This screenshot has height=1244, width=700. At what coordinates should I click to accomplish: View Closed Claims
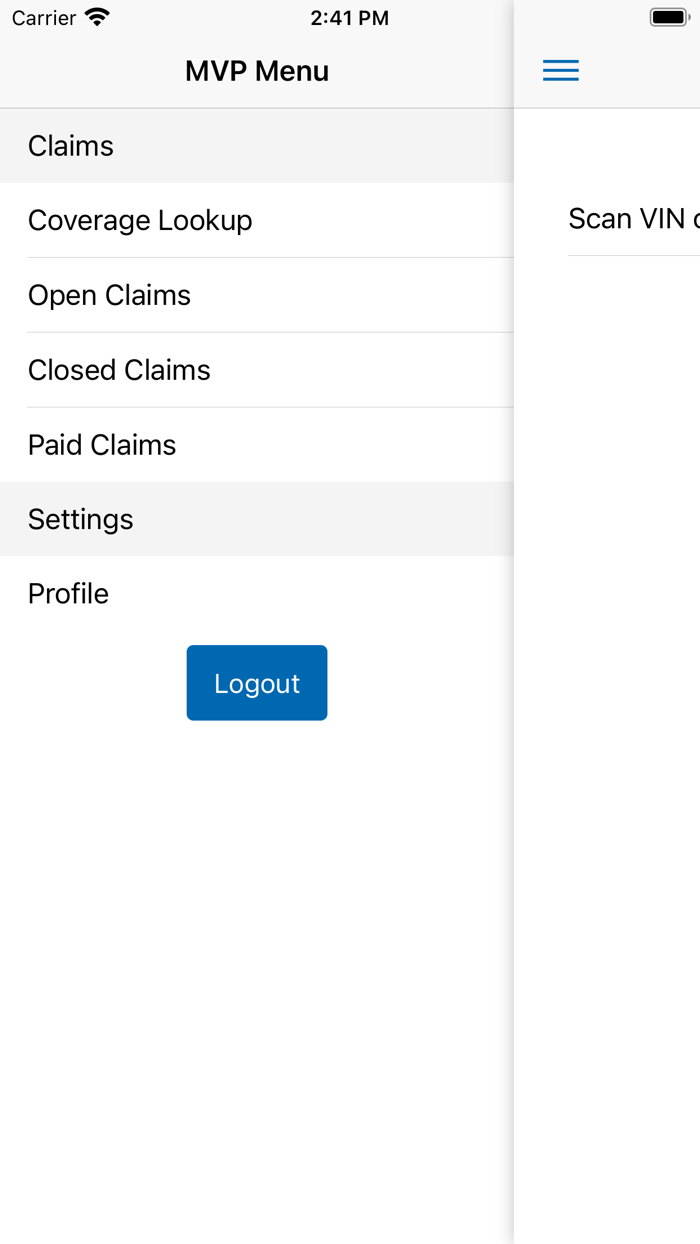(x=119, y=370)
